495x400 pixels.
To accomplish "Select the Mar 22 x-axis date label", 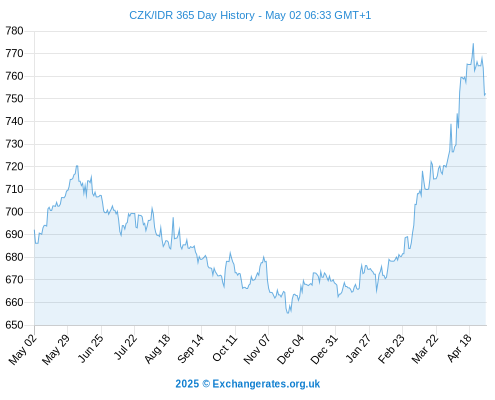I will 425,349.
